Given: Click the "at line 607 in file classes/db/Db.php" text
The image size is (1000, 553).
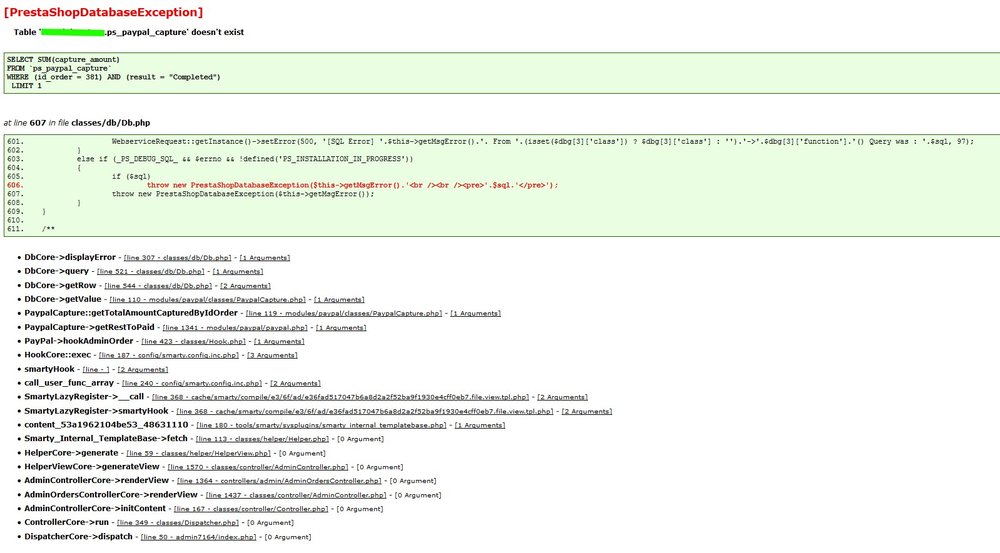Looking at the screenshot, I should pyautogui.click(x=77, y=123).
